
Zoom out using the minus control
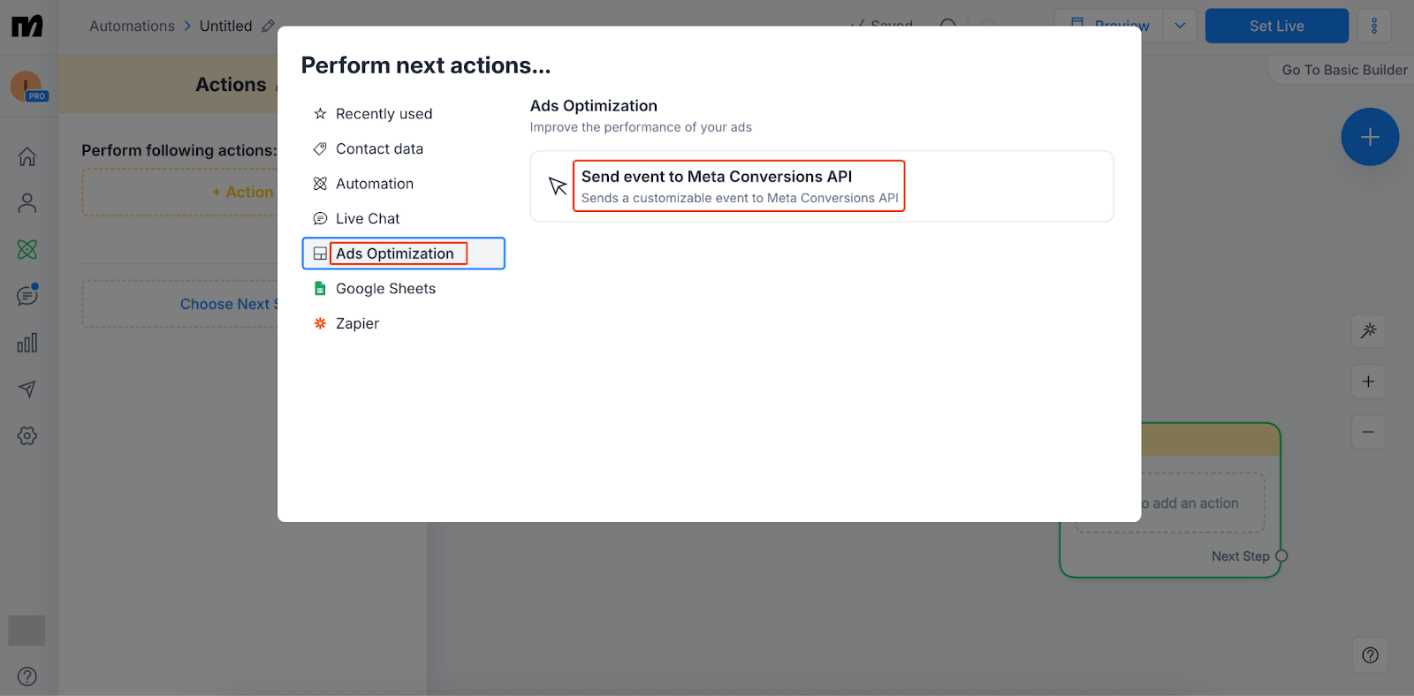(1368, 431)
